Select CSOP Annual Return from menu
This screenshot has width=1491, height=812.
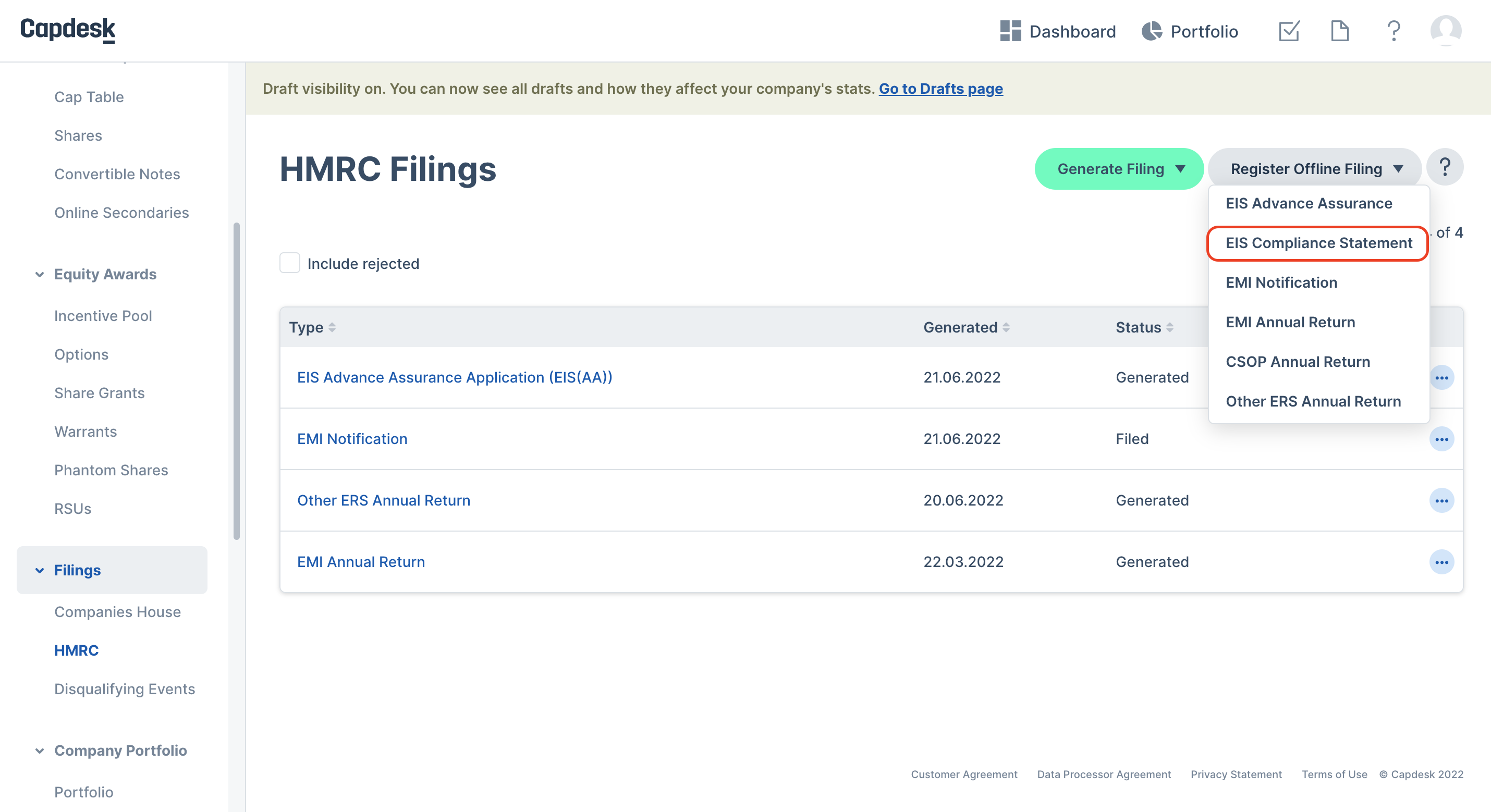1297,362
